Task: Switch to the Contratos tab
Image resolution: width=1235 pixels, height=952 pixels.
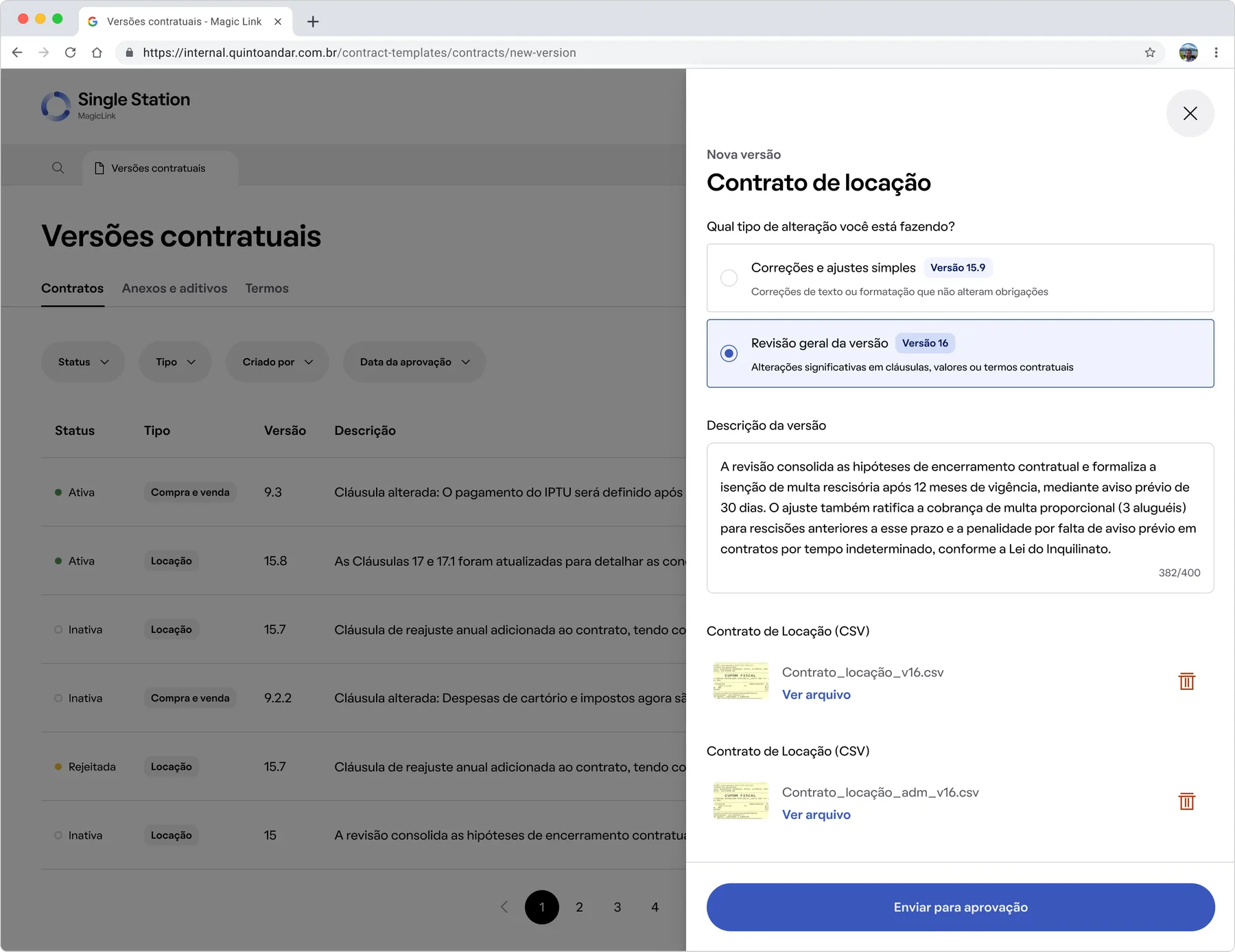Action: [x=72, y=288]
